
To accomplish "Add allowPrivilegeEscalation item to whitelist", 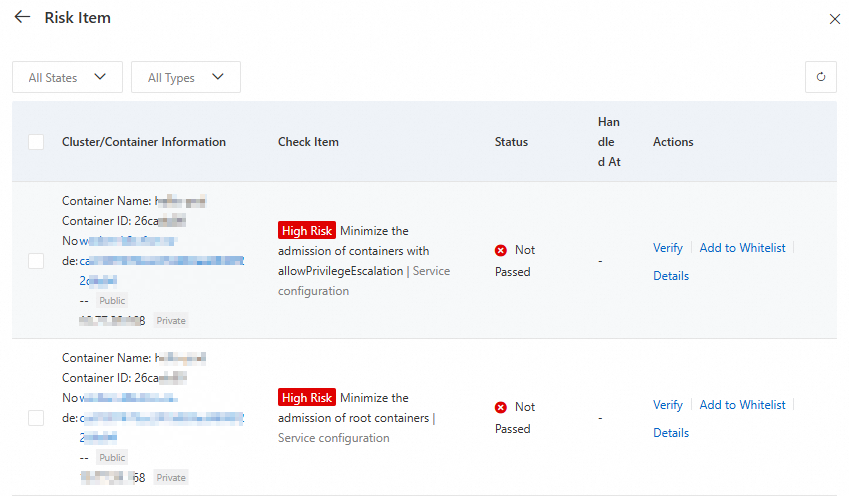I will [x=742, y=248].
